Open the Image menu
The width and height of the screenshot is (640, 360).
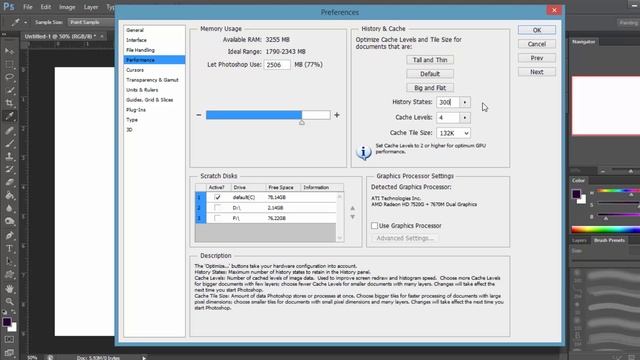(x=67, y=7)
